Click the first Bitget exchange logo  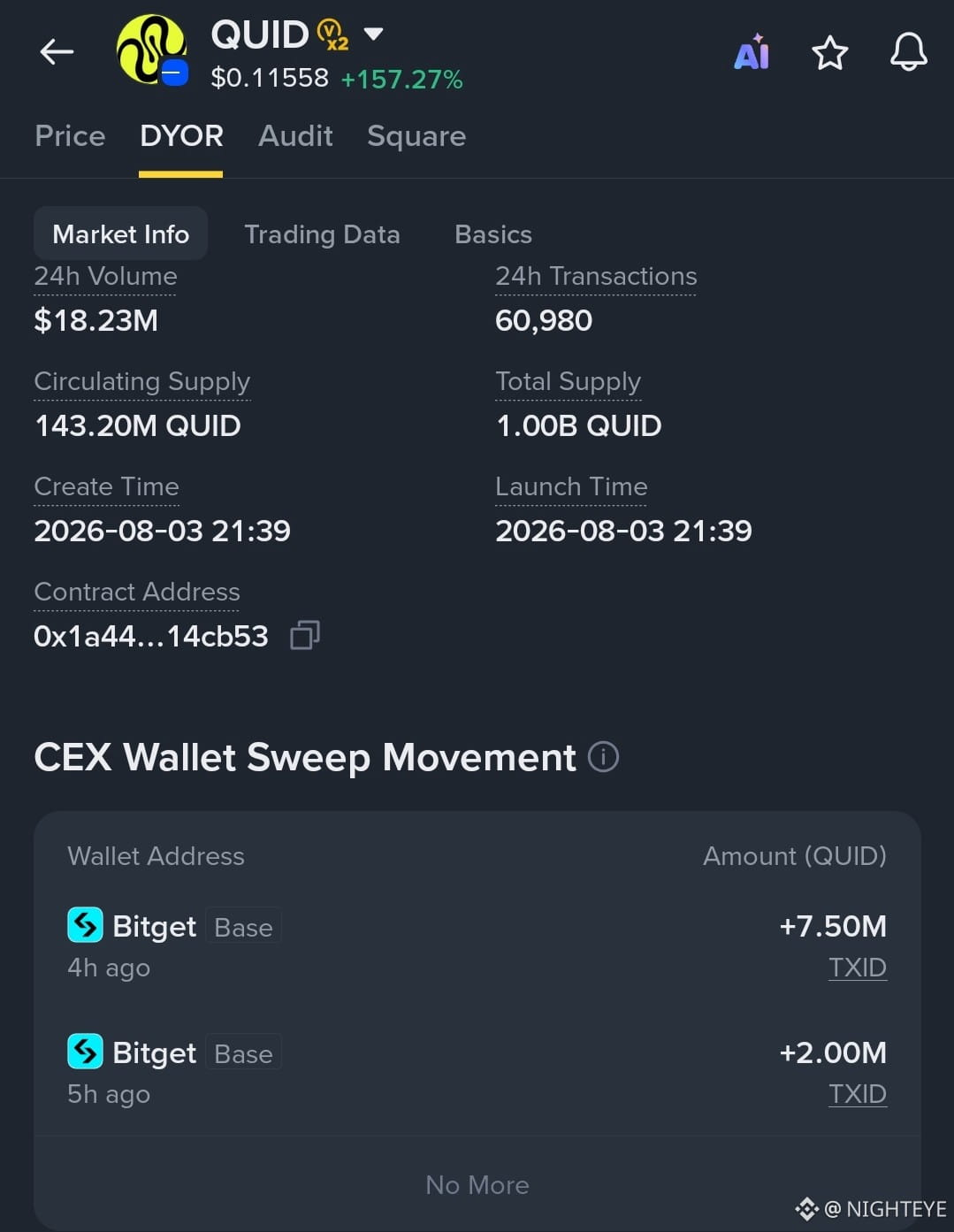point(85,926)
